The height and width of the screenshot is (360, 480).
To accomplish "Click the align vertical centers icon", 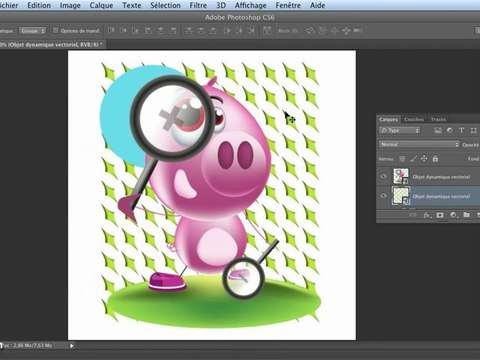I will pos(123,31).
